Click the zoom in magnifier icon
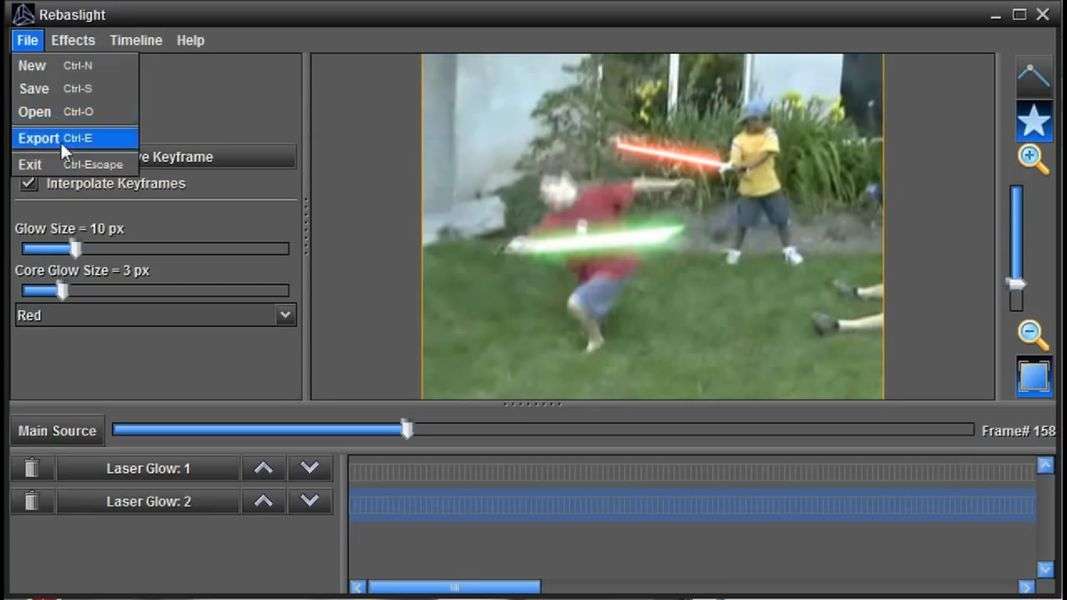This screenshot has height=600, width=1067. 1033,159
